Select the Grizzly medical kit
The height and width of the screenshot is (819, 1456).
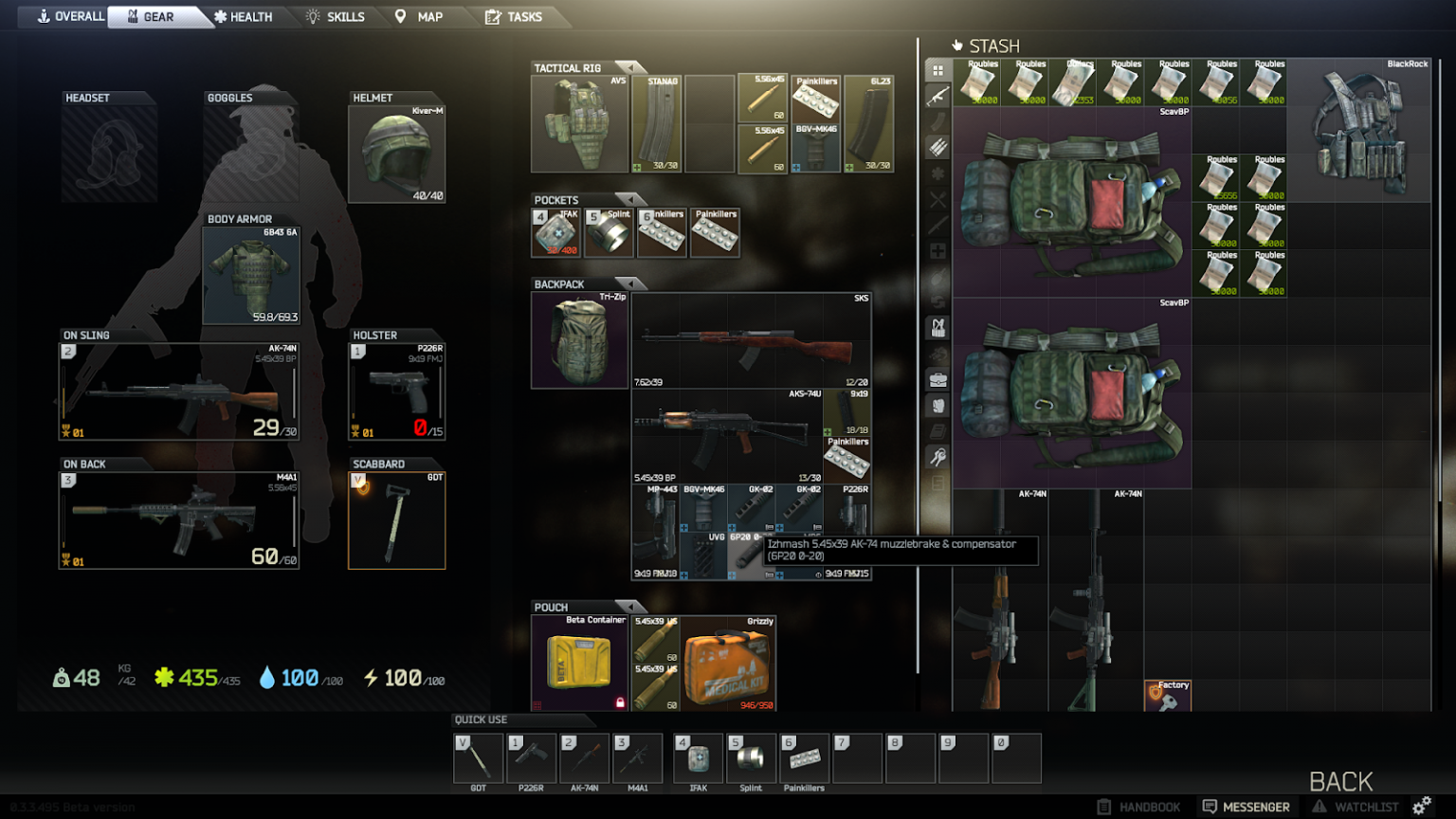pyautogui.click(x=729, y=663)
